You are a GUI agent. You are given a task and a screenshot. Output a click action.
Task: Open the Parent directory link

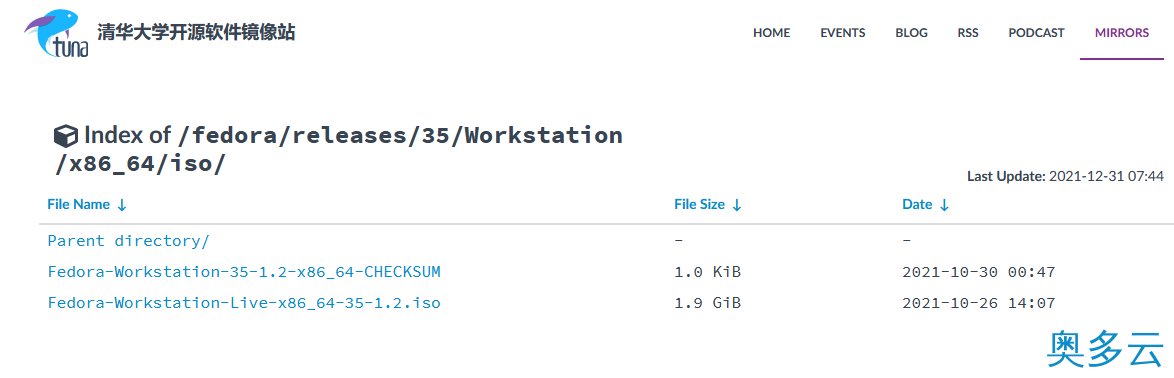[128, 241]
